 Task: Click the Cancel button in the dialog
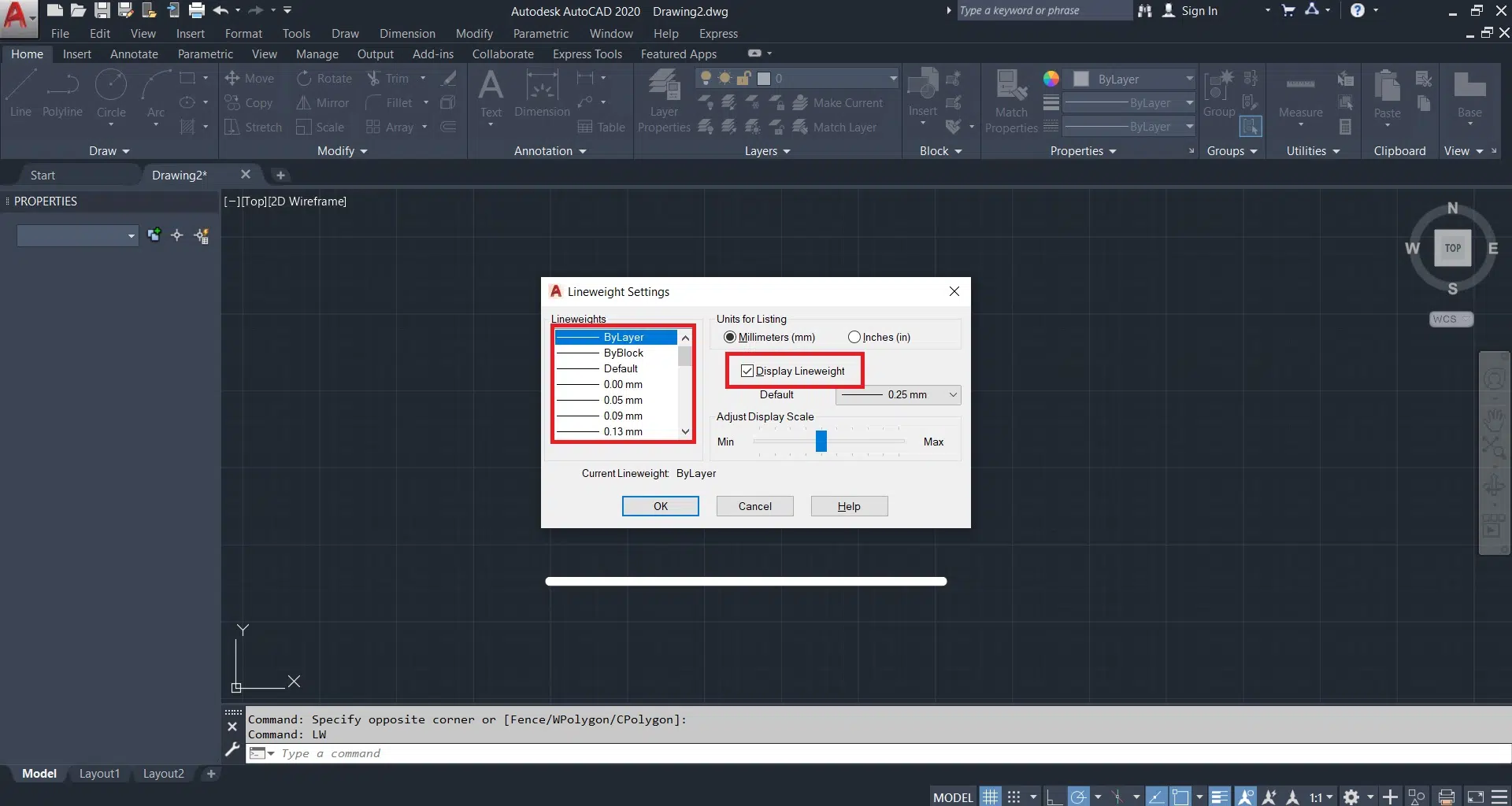click(x=754, y=506)
